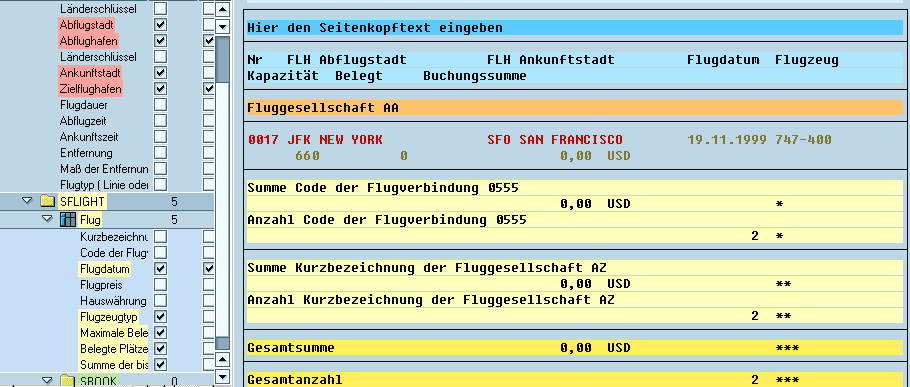Click the SFO SAN FRANCISCO value
The width and height of the screenshot is (910, 387).
(555, 140)
